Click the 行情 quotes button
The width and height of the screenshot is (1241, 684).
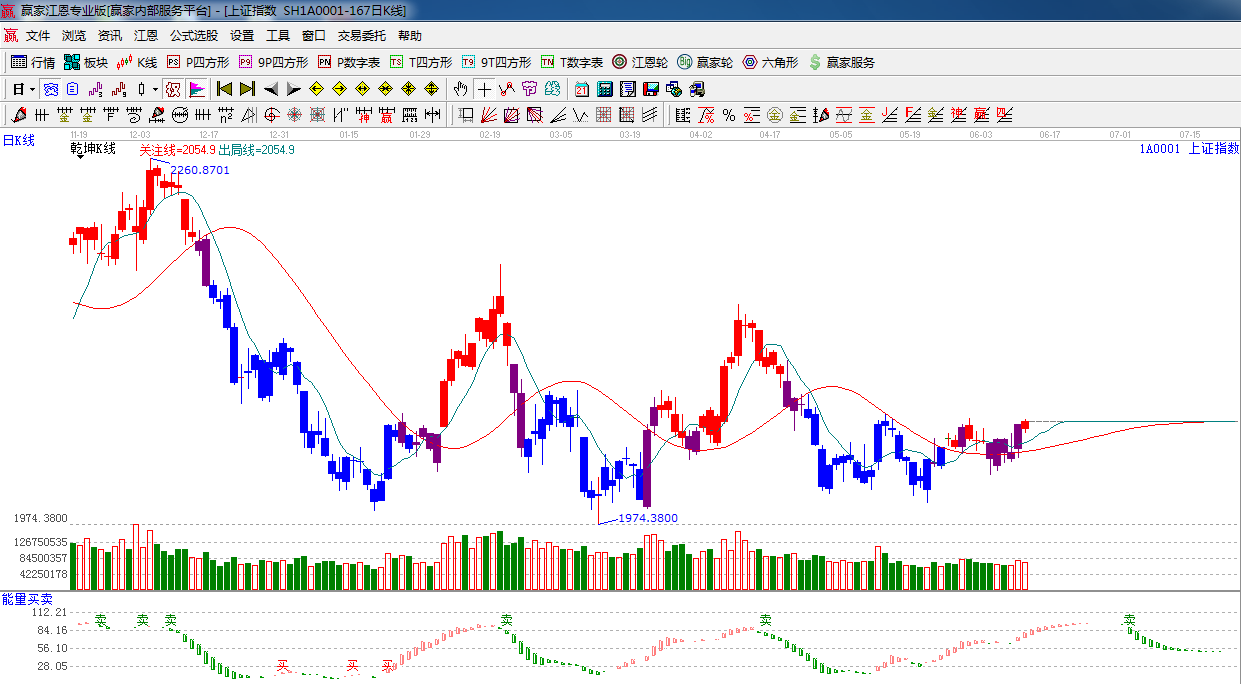[x=33, y=62]
